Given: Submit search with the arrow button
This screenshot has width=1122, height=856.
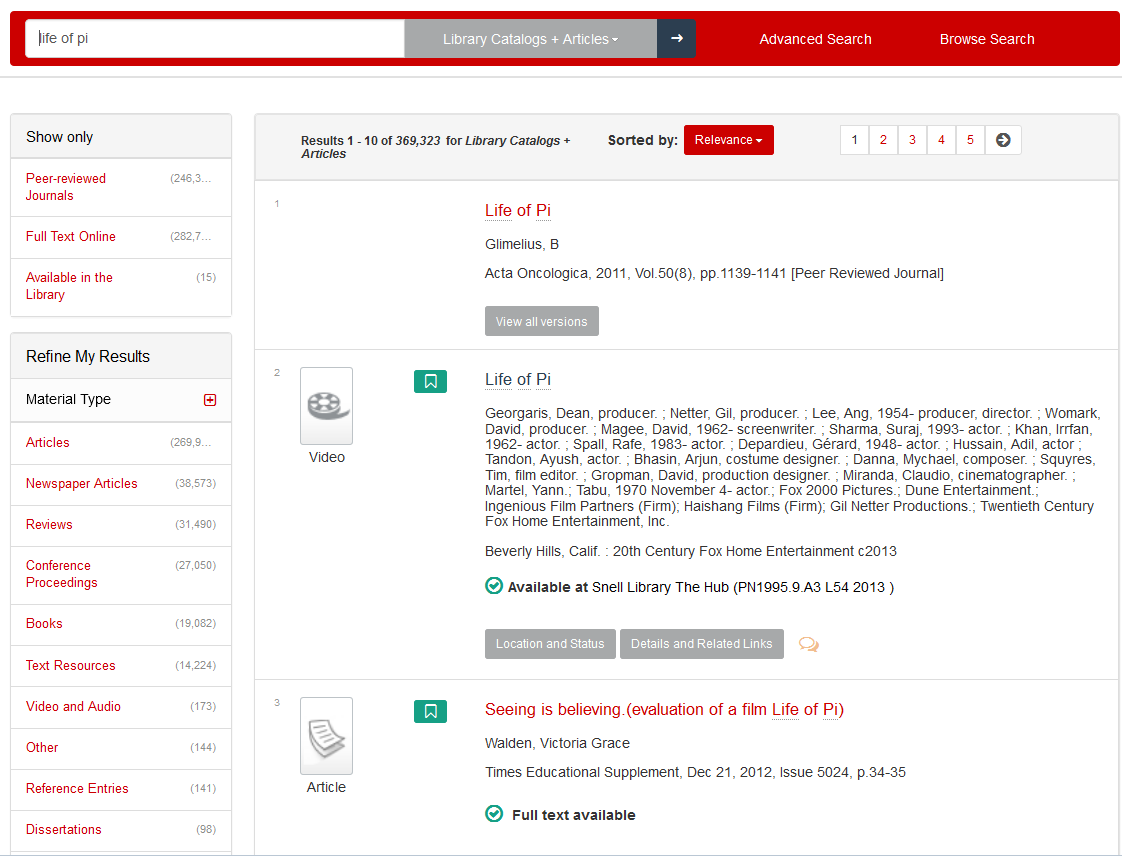Looking at the screenshot, I should pos(676,39).
